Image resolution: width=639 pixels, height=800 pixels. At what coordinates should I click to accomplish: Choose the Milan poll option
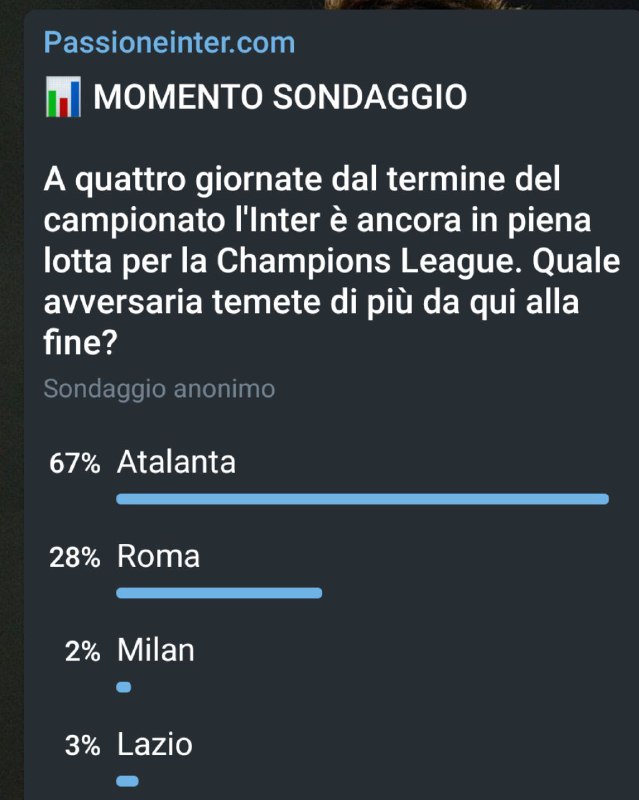pyautogui.click(x=155, y=650)
